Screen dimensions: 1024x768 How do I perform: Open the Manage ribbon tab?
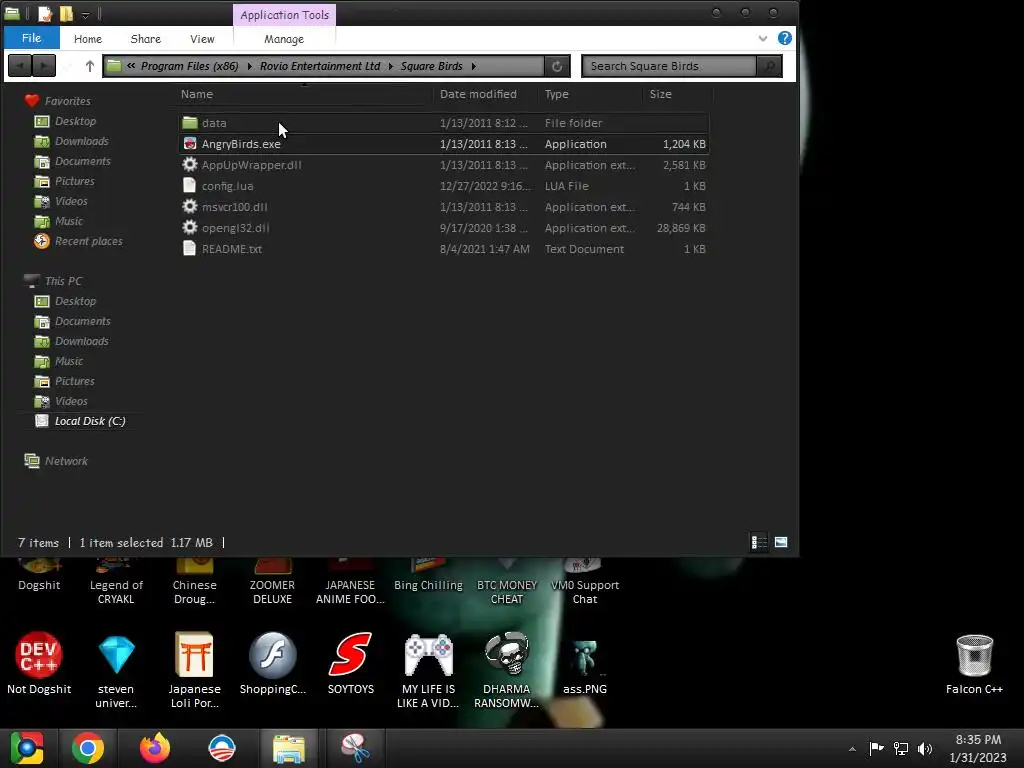tap(284, 39)
